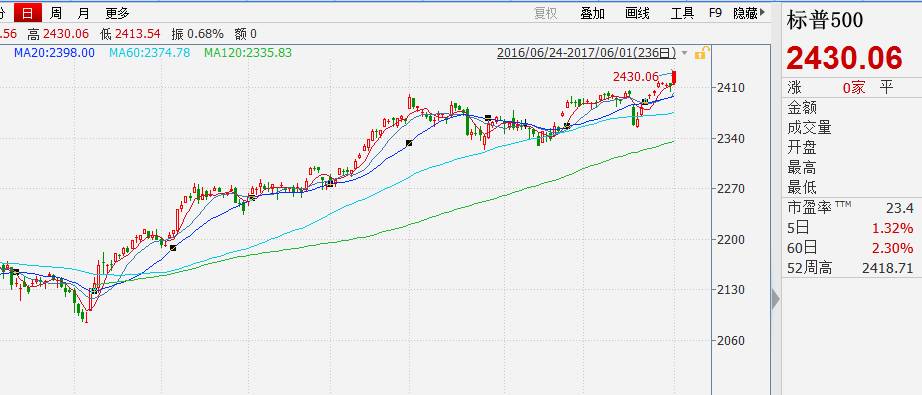The height and width of the screenshot is (395, 922).
Task: Switch to the monthly 月 period tab
Action: tap(83, 13)
